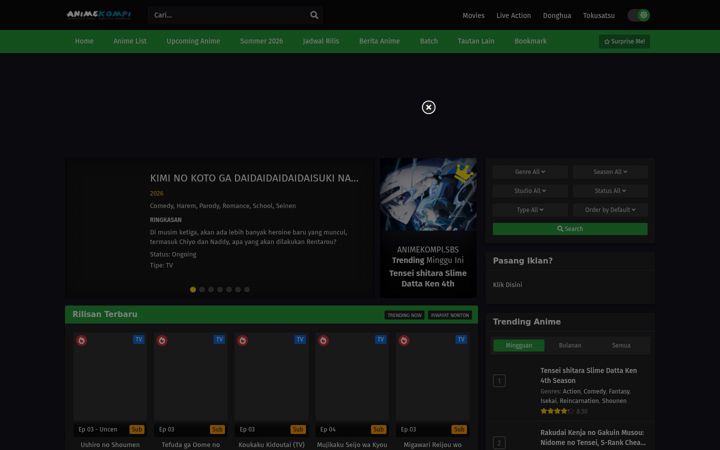Click the Klik Disini link

[507, 285]
